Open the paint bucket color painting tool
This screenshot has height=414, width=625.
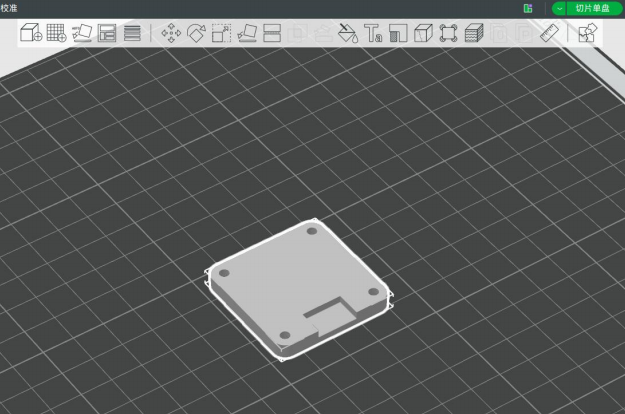(348, 33)
